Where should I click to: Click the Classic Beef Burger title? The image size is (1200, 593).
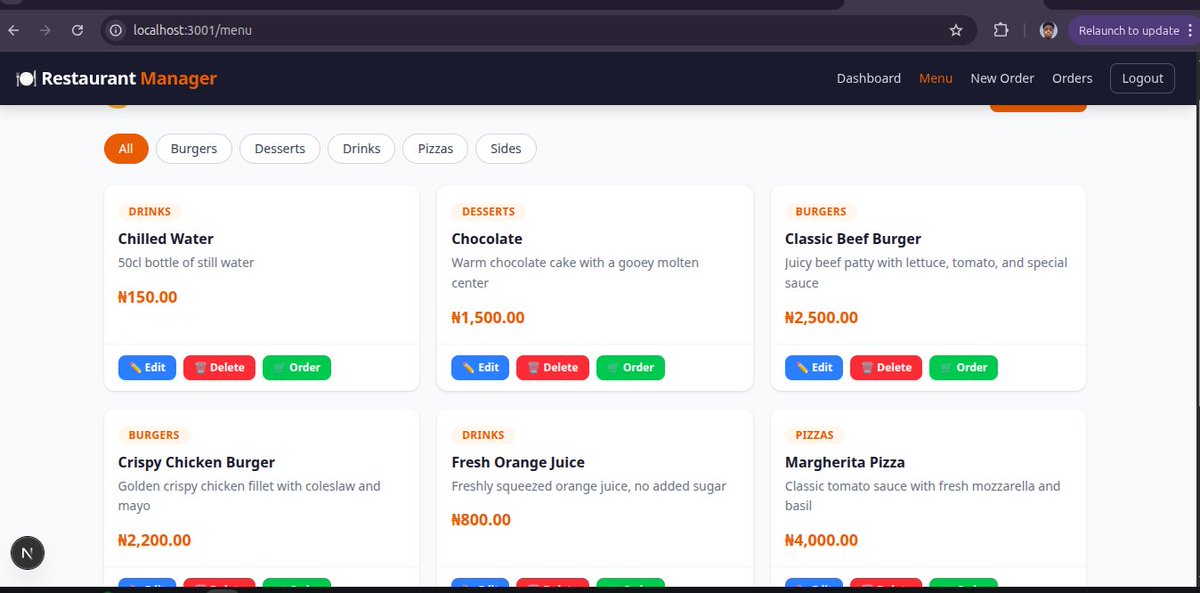853,239
